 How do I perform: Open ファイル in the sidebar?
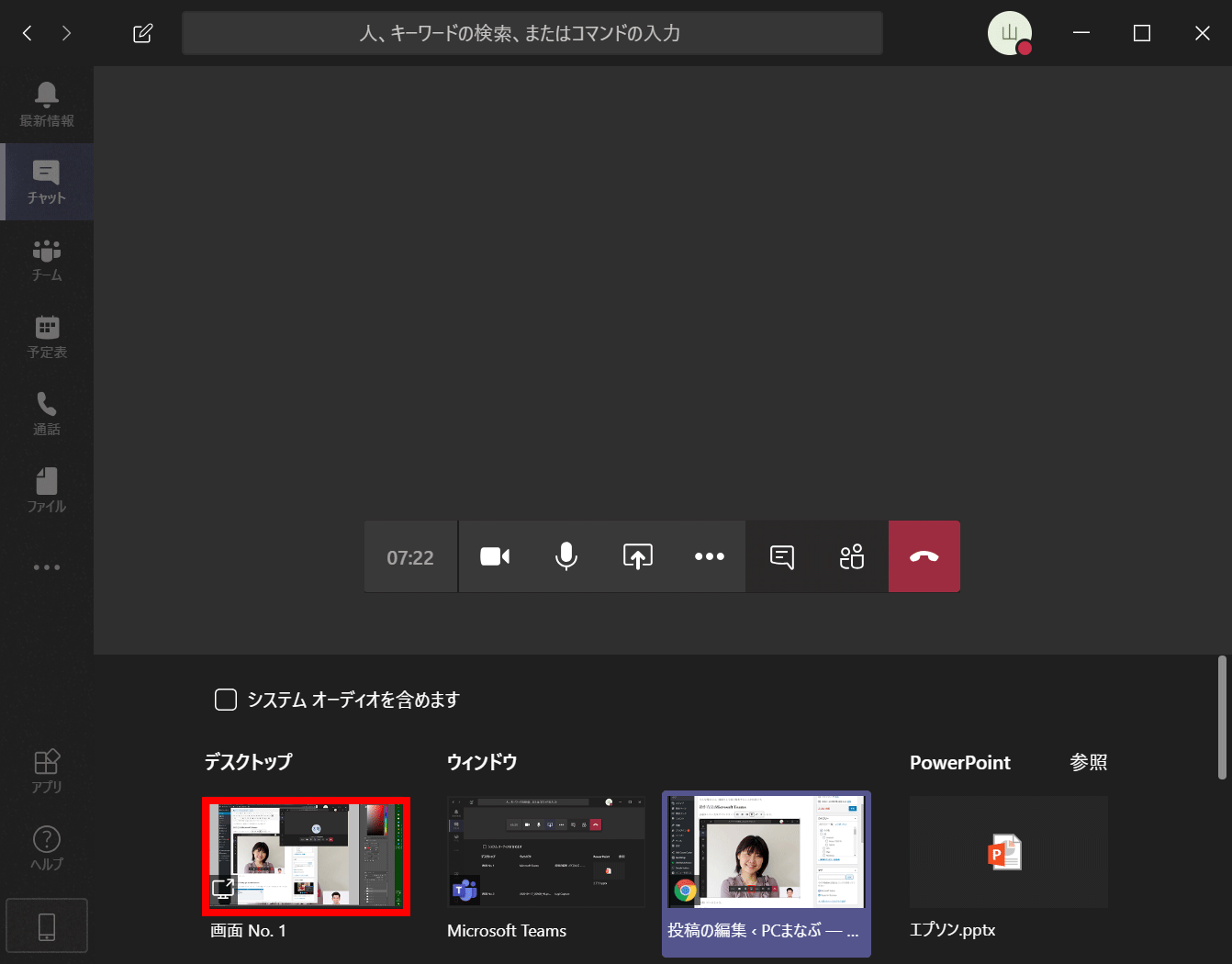(47, 491)
